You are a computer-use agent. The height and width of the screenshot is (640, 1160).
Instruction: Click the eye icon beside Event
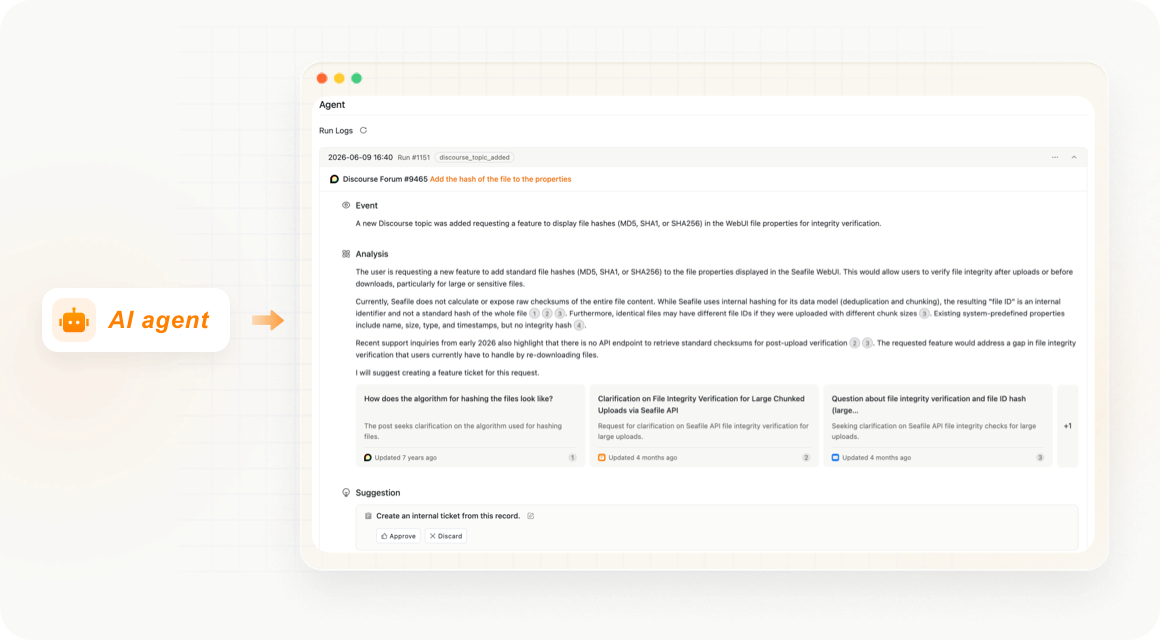[345, 206]
